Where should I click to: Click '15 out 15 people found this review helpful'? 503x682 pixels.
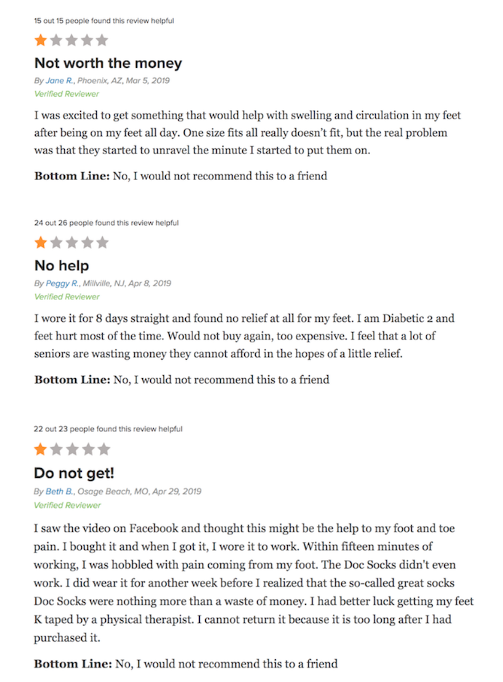click(104, 21)
